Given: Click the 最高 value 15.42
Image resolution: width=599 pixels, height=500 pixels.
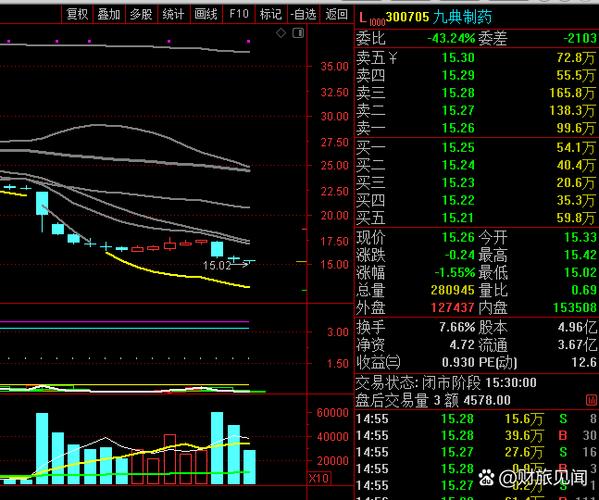Looking at the screenshot, I should (x=580, y=255).
